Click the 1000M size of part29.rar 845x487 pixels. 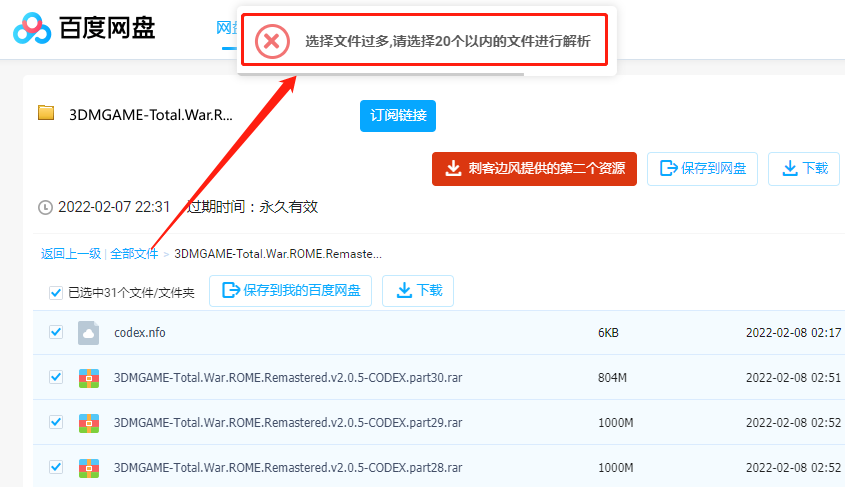[615, 422]
